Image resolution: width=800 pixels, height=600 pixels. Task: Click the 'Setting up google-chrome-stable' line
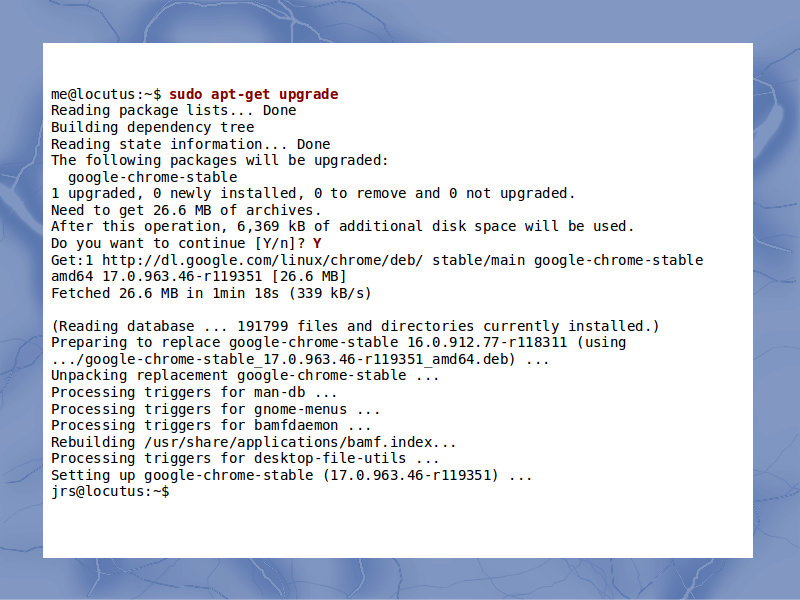(x=291, y=476)
